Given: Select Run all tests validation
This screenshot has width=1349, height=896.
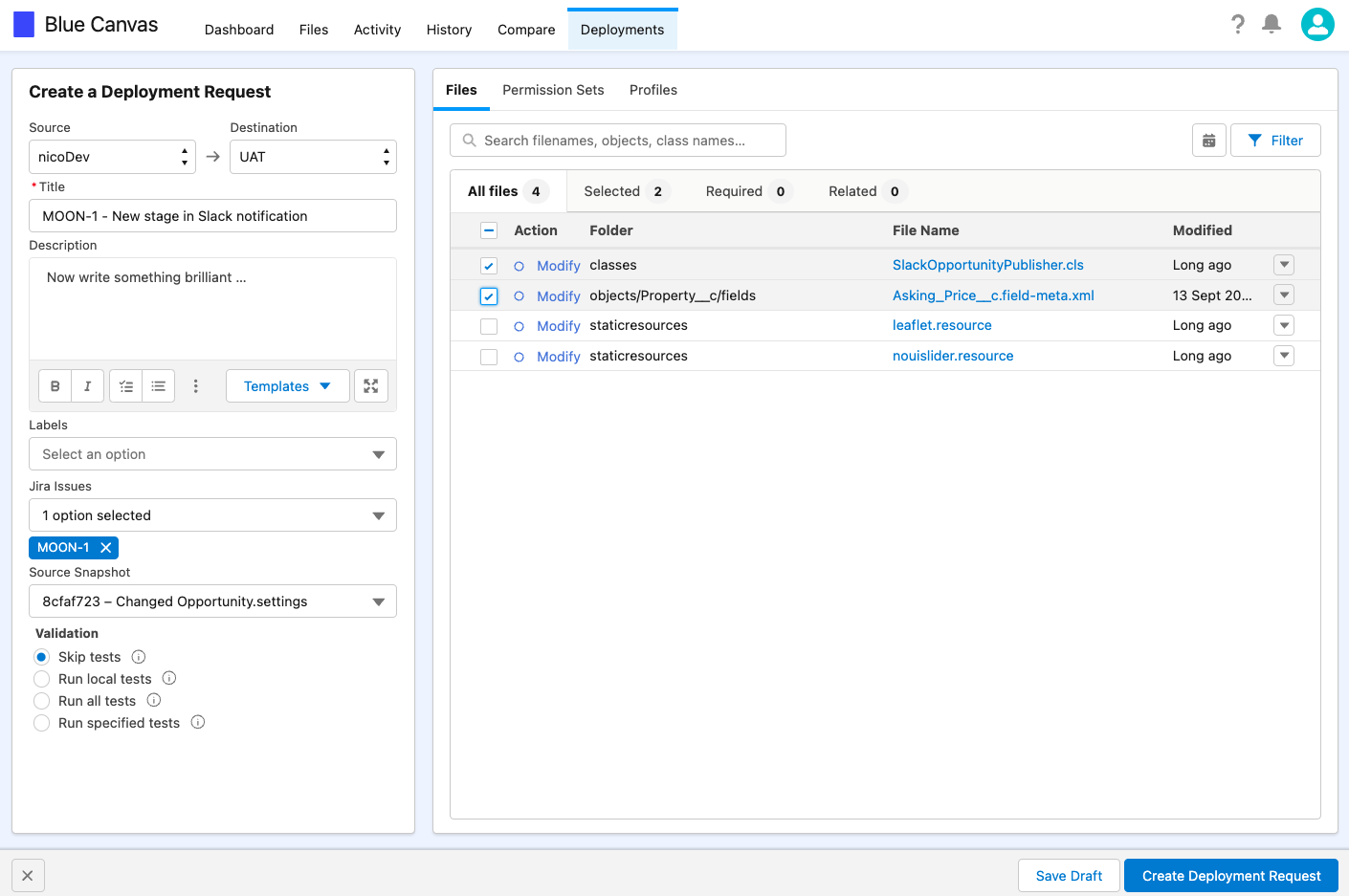Looking at the screenshot, I should pos(41,701).
